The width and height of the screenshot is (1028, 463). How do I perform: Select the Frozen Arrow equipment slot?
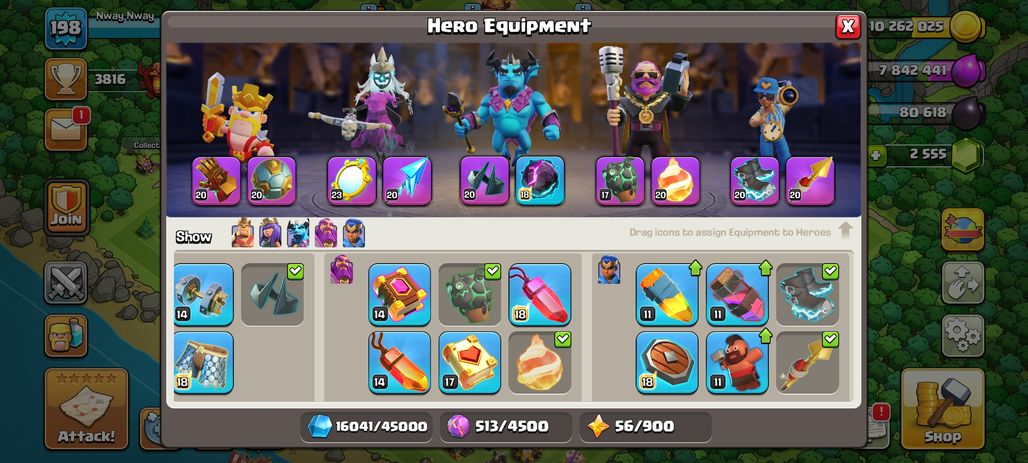406,180
